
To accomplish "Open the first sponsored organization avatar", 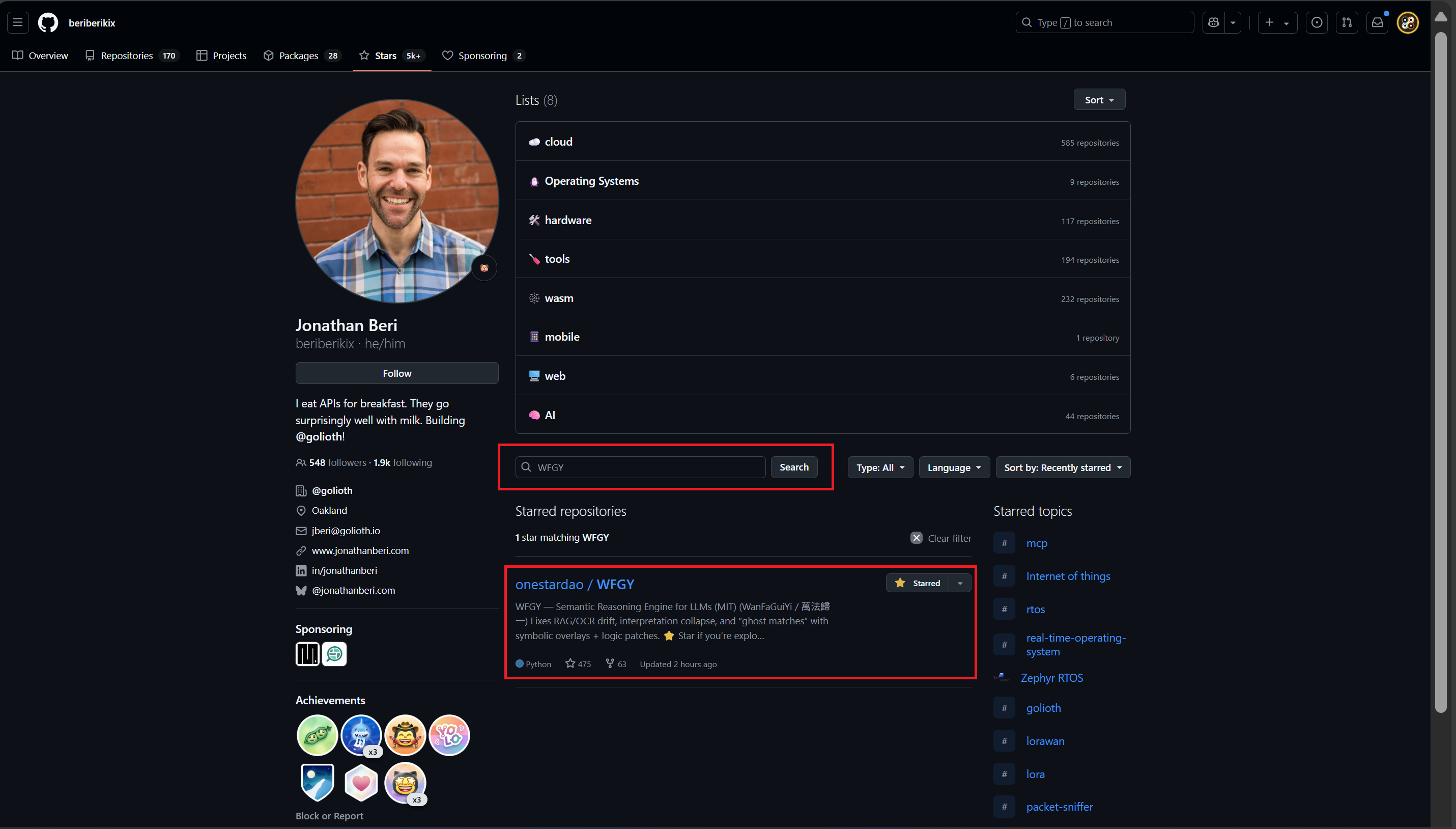I will pyautogui.click(x=307, y=654).
